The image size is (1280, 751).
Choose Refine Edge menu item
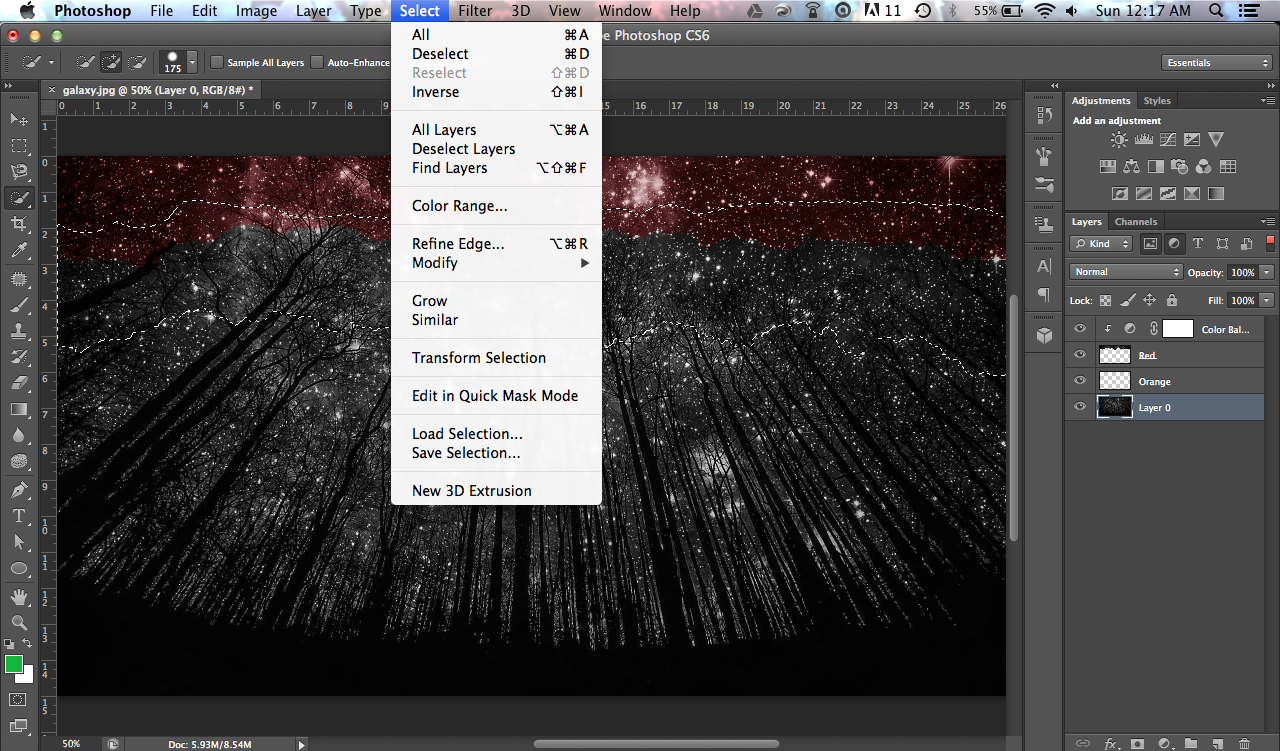(496, 244)
